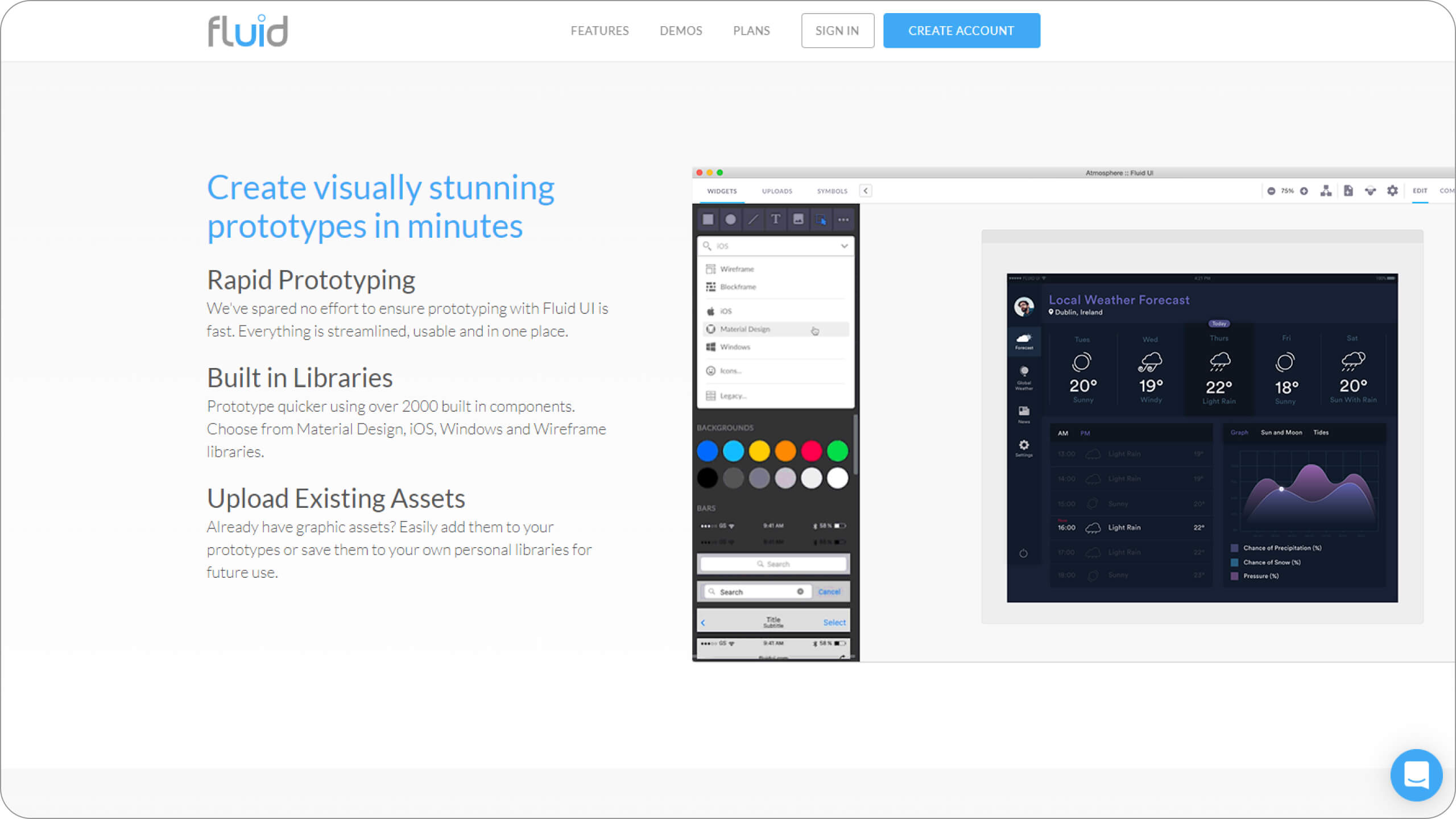Click Cancel in the search bar widget
1456x819 pixels.
(x=829, y=592)
